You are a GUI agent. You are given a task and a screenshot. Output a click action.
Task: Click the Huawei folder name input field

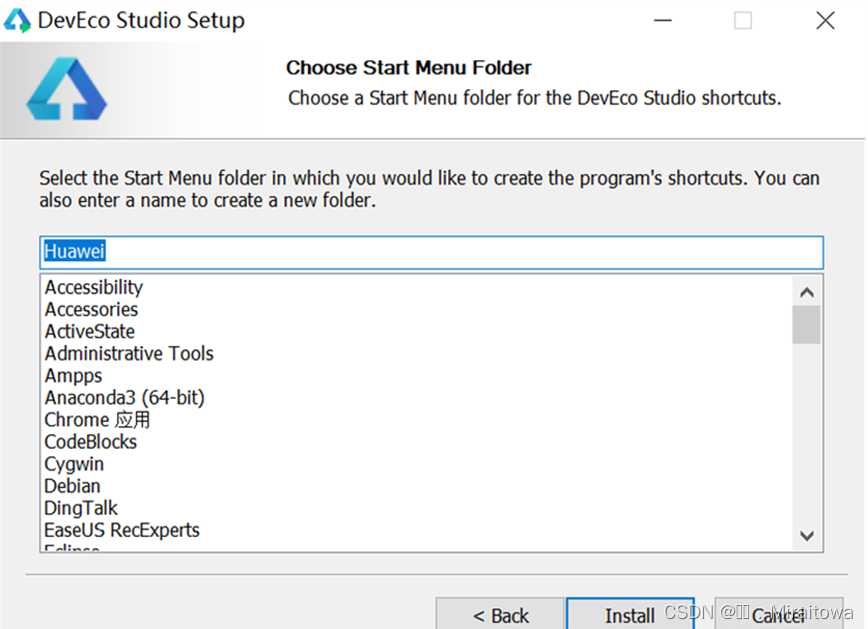(431, 252)
